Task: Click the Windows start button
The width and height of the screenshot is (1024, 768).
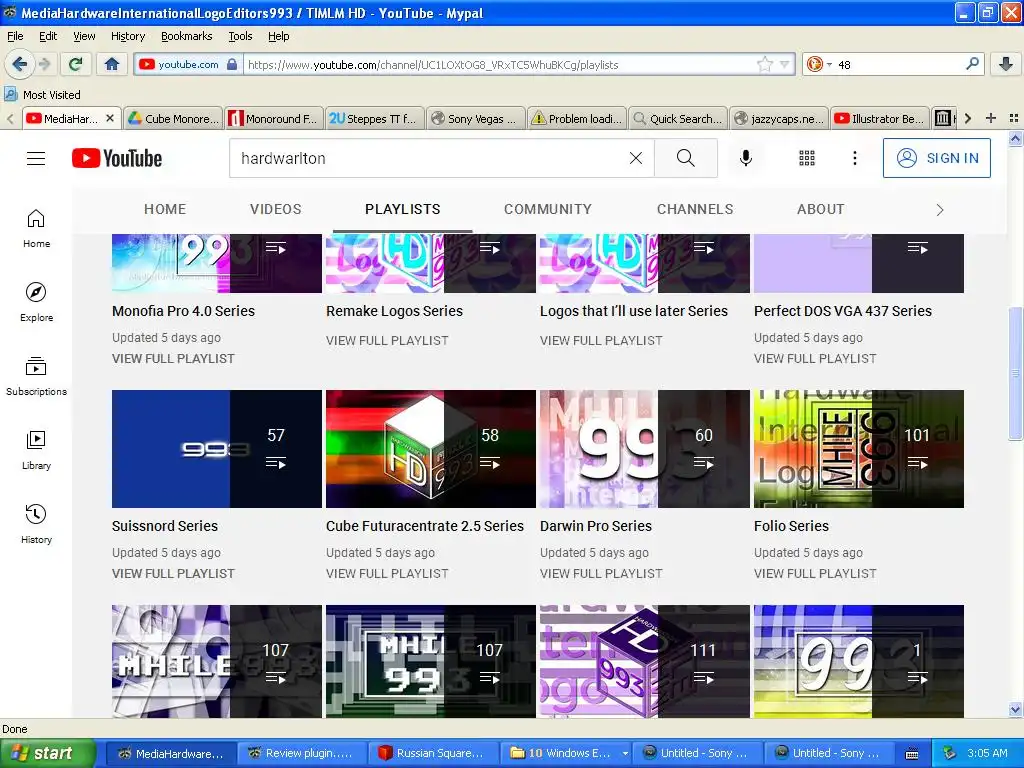Action: 48,753
